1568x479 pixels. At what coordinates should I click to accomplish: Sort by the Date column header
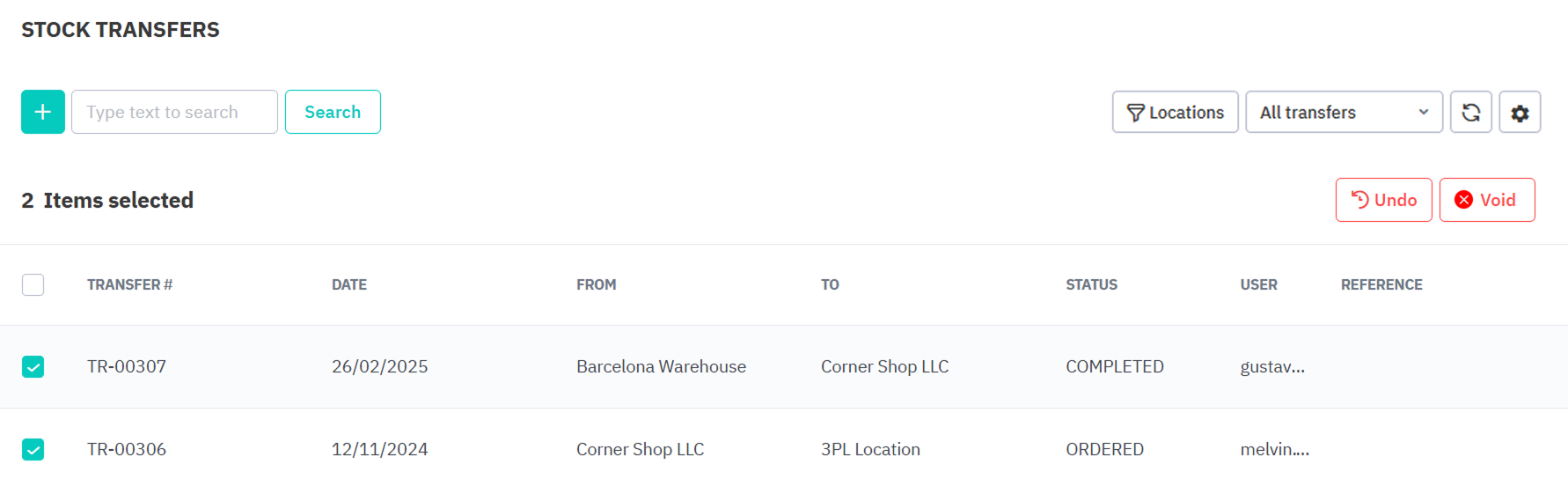(349, 284)
